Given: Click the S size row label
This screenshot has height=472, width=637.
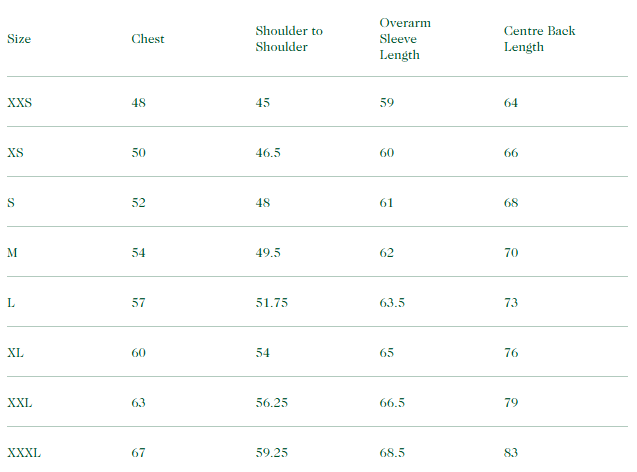Looking at the screenshot, I should (11, 203).
